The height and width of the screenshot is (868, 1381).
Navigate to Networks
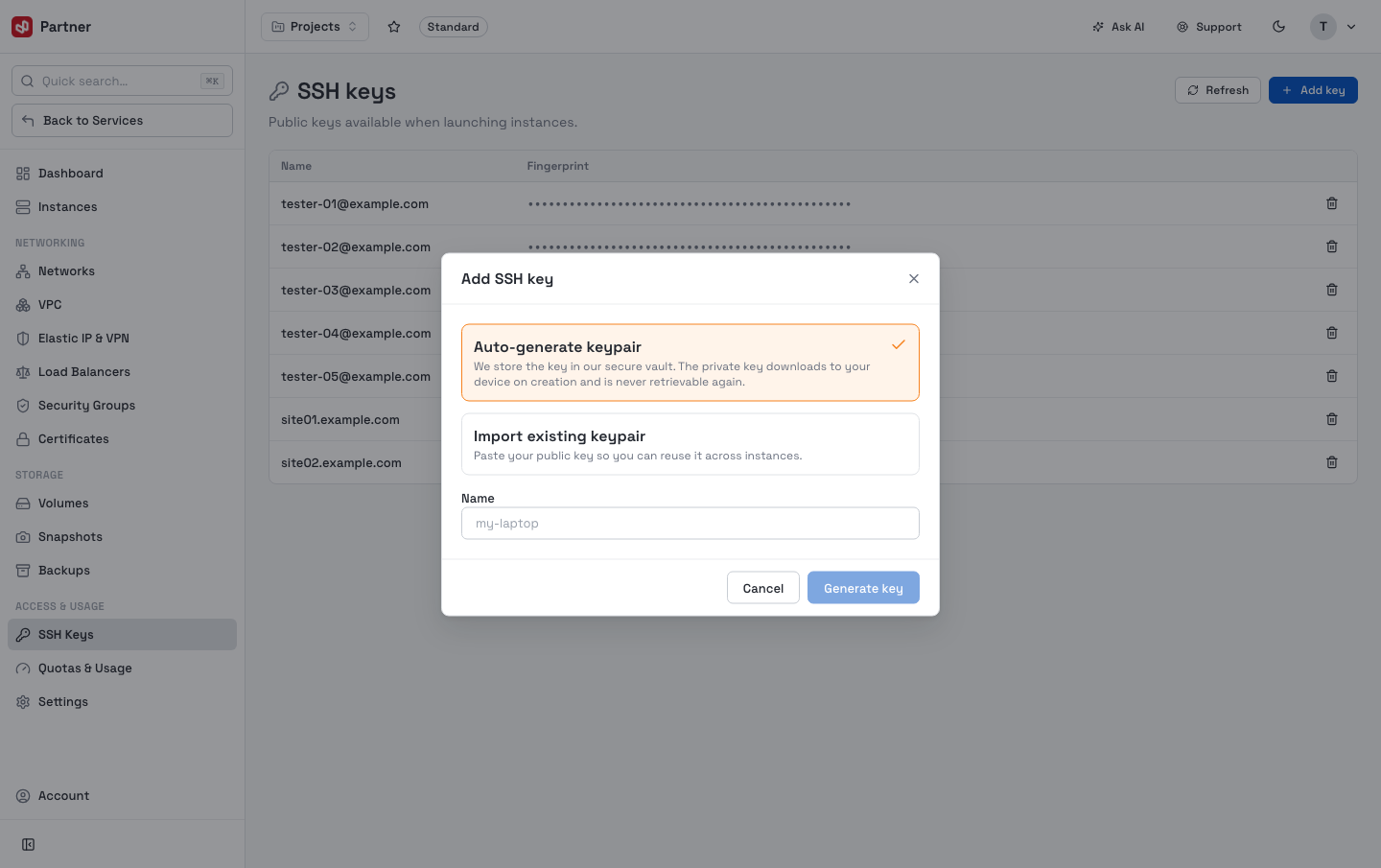point(122,271)
